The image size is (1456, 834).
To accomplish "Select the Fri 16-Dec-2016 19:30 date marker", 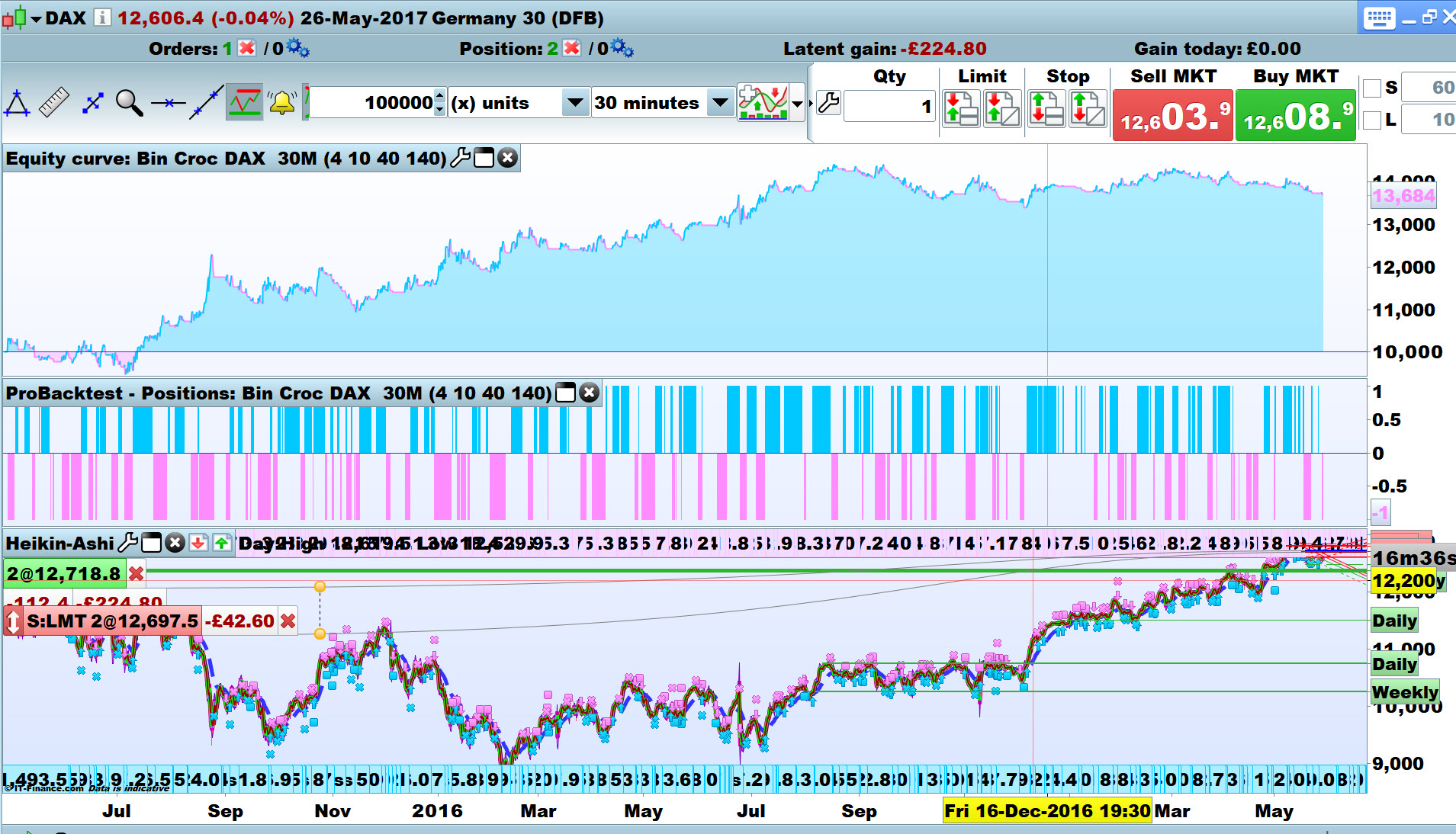I will (x=1047, y=810).
